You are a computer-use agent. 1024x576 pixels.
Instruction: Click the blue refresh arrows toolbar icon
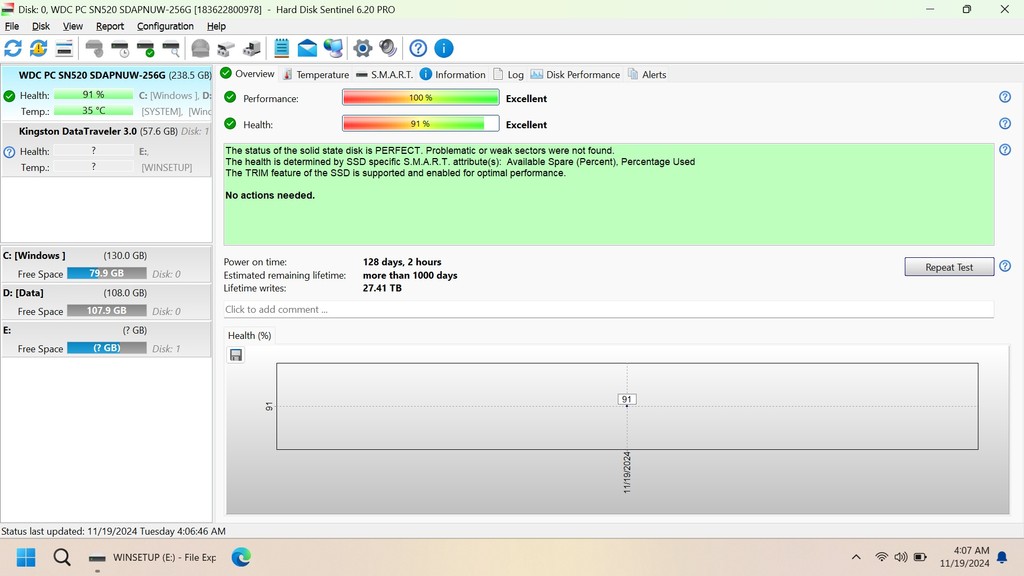click(x=13, y=48)
